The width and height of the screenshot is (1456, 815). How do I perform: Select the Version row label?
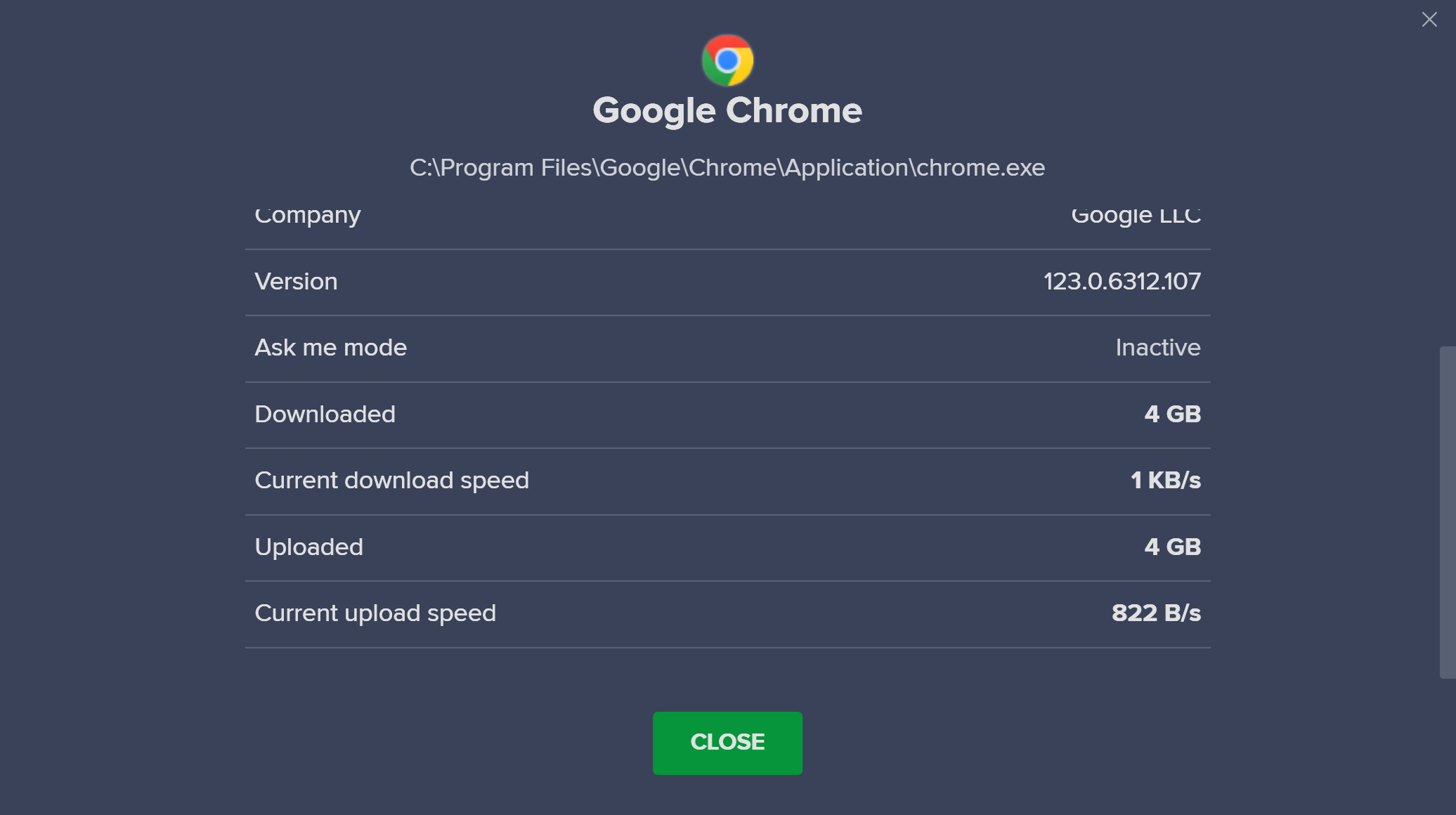coord(296,282)
